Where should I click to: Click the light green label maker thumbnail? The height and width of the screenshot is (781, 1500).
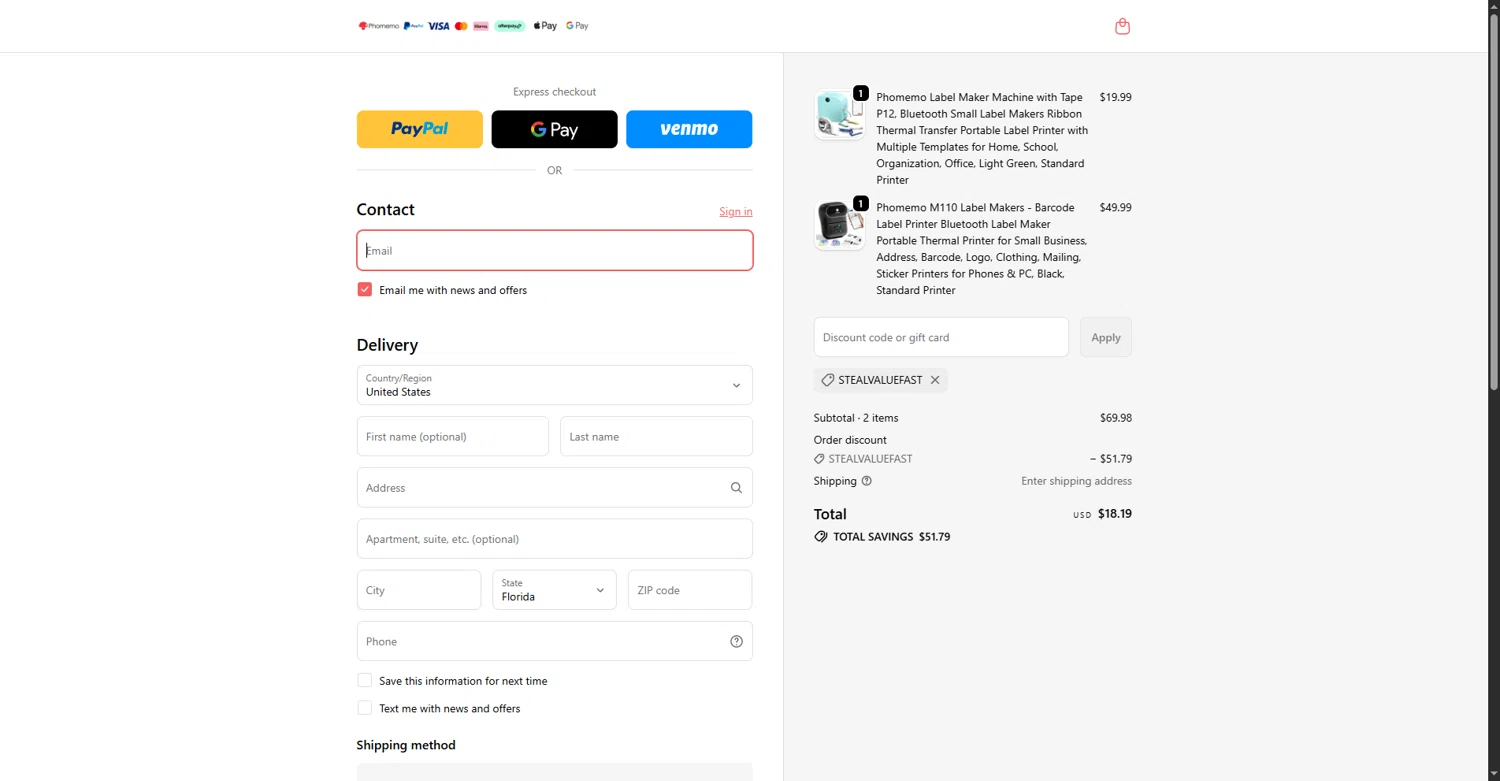click(839, 114)
